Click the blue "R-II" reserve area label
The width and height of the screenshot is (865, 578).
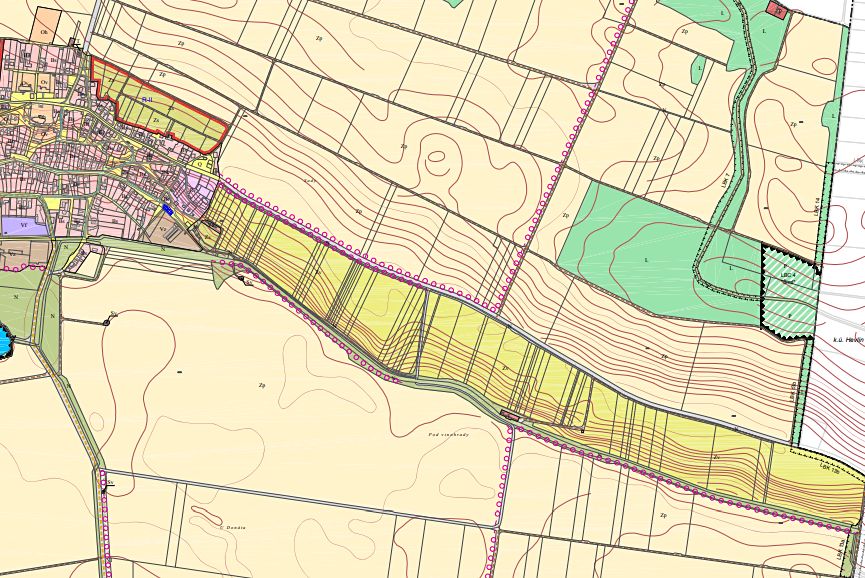pos(147,99)
